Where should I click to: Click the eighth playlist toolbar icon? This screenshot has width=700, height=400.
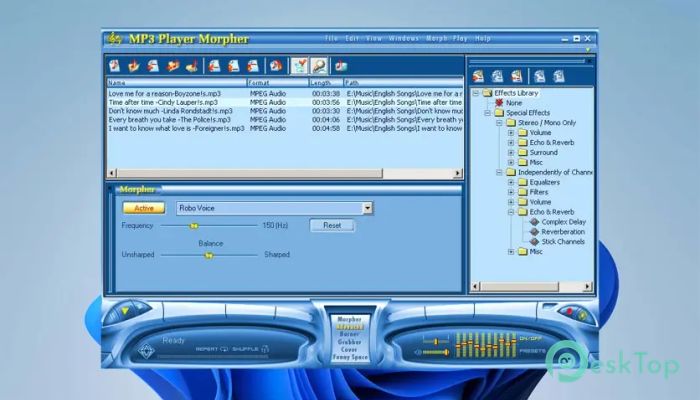253,66
